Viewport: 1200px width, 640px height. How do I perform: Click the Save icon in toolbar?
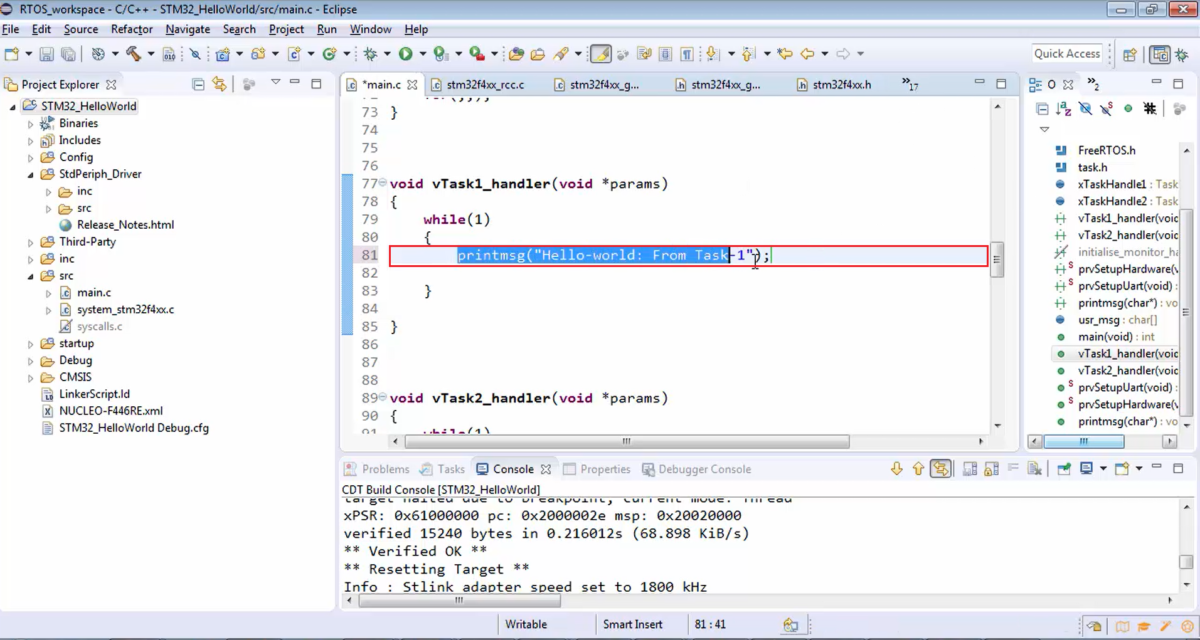(48, 54)
